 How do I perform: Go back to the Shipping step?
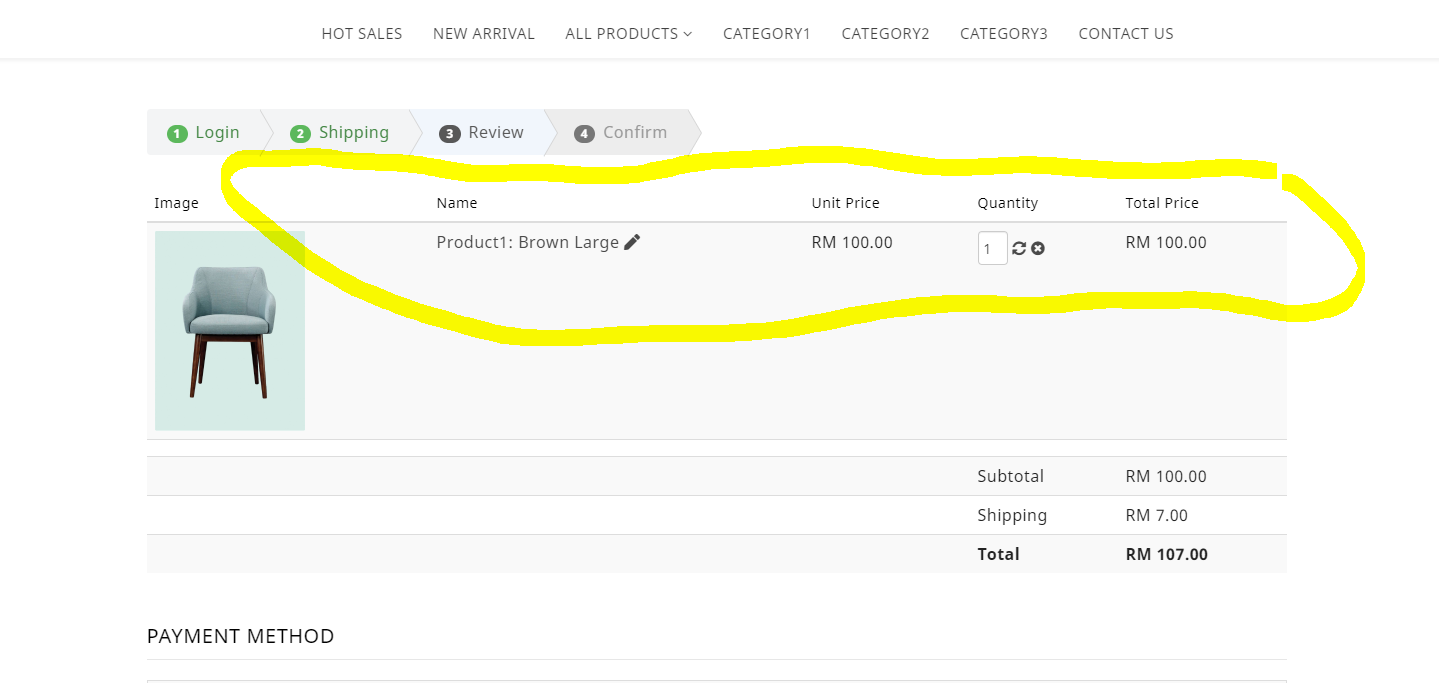pos(340,133)
